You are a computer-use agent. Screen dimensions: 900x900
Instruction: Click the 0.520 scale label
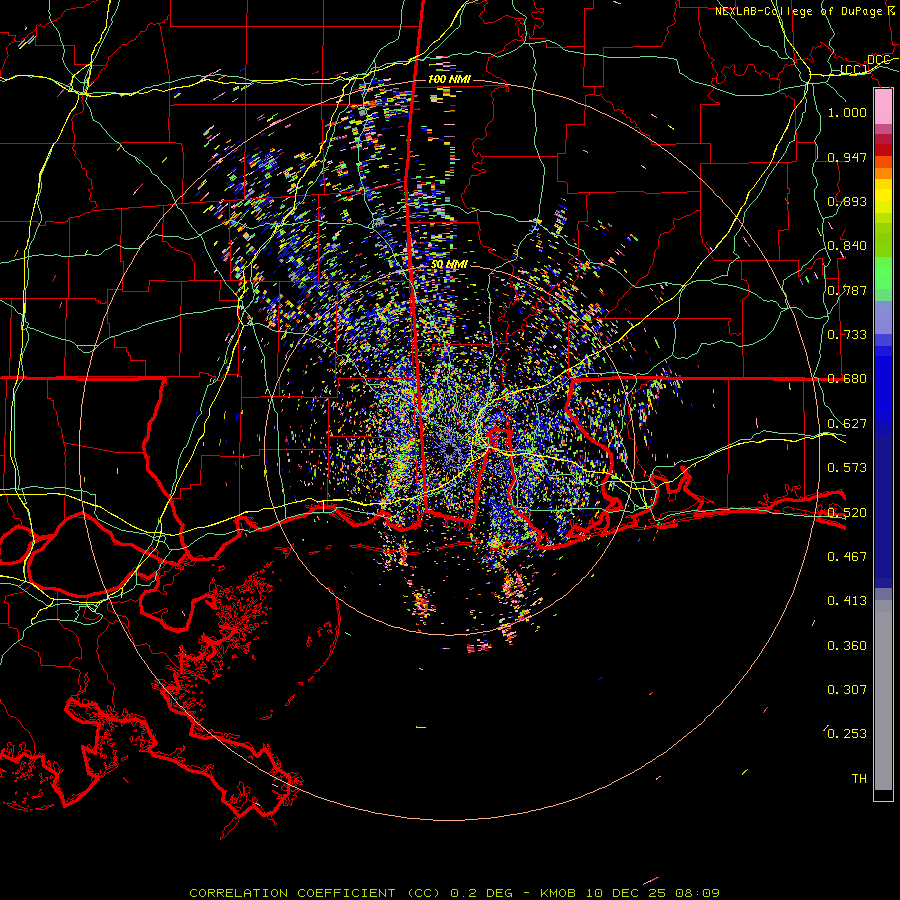pyautogui.click(x=847, y=513)
